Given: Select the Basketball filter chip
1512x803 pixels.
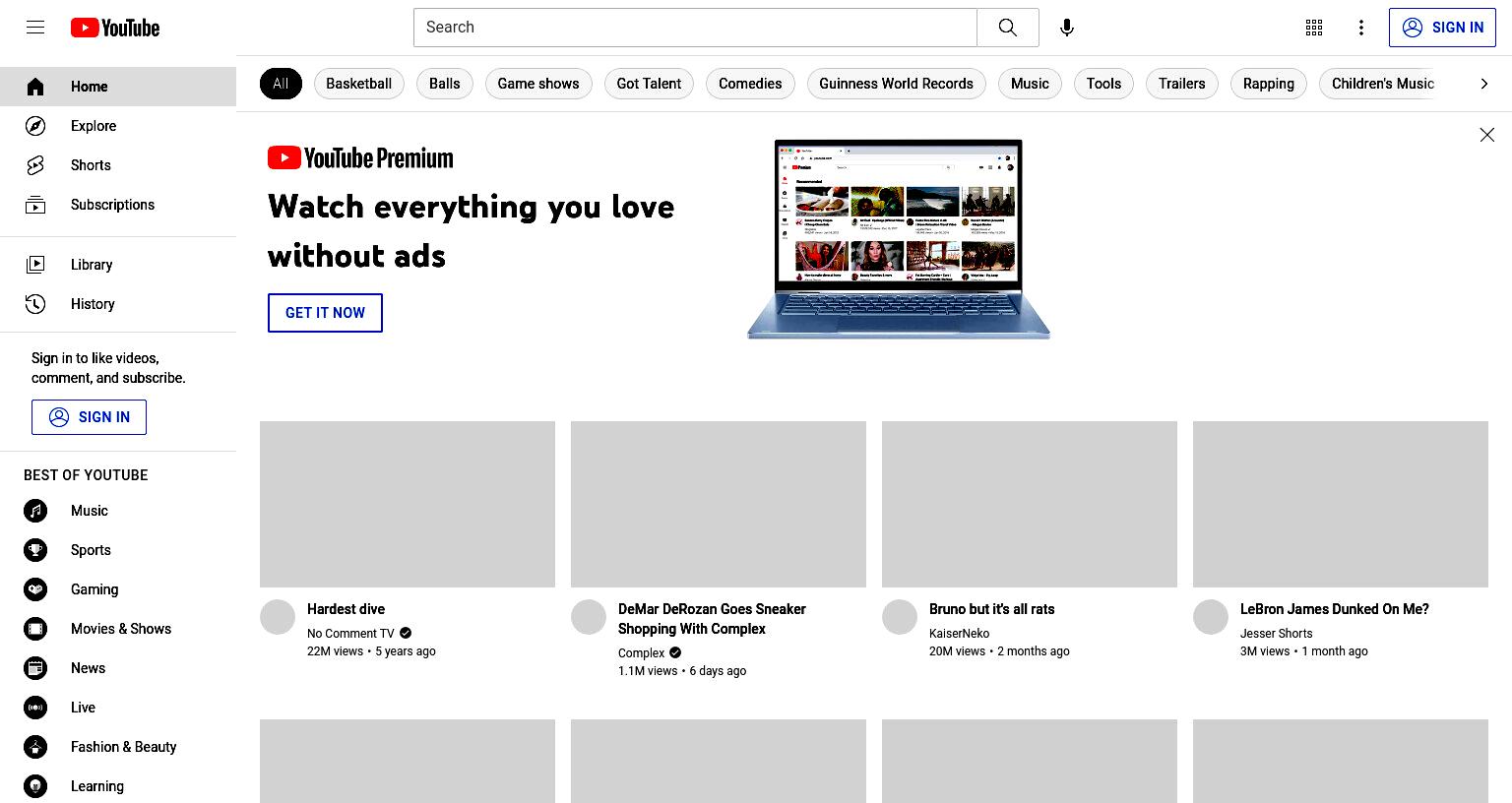Looking at the screenshot, I should coord(359,84).
